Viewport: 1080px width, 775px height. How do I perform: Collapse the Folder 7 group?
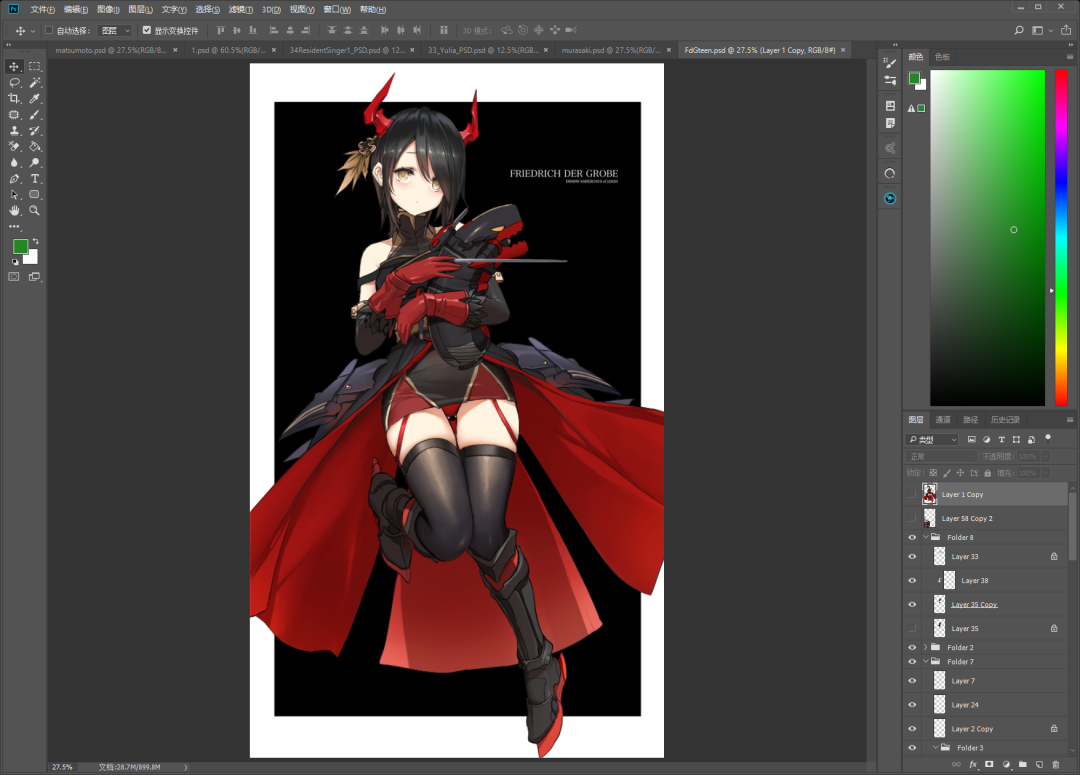(x=925, y=662)
